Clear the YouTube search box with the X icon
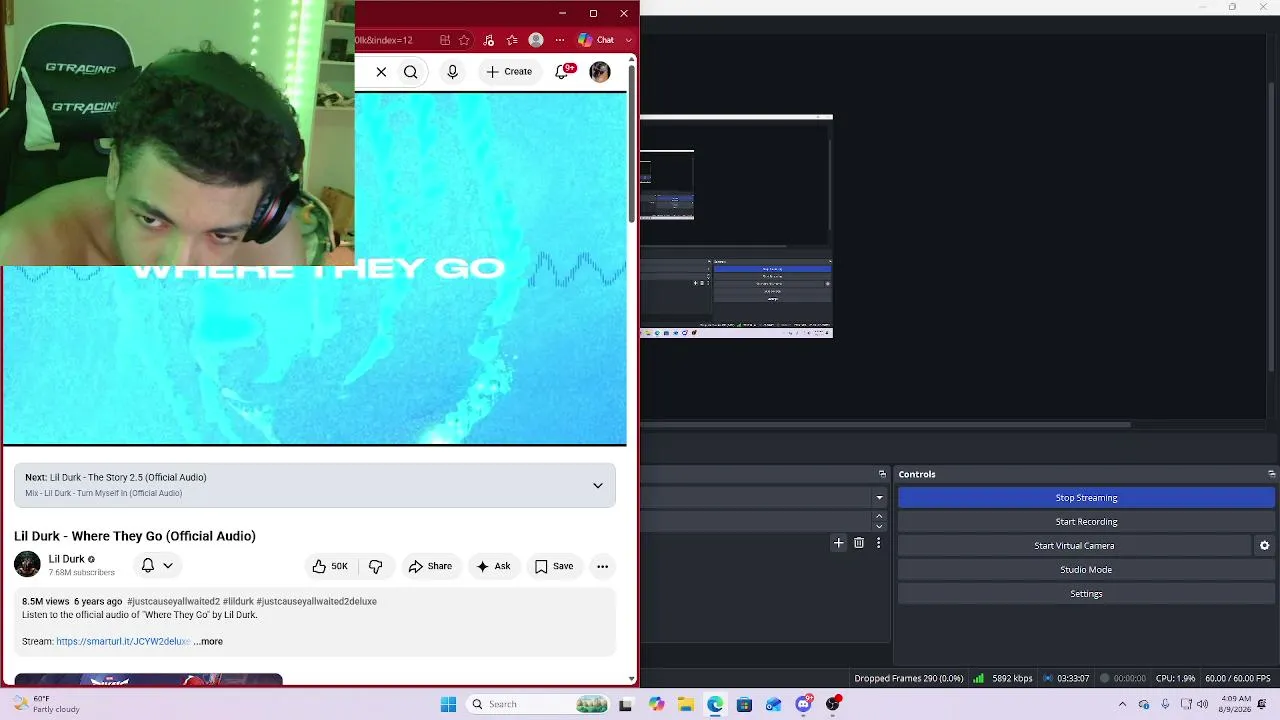This screenshot has width=1280, height=720. [381, 72]
